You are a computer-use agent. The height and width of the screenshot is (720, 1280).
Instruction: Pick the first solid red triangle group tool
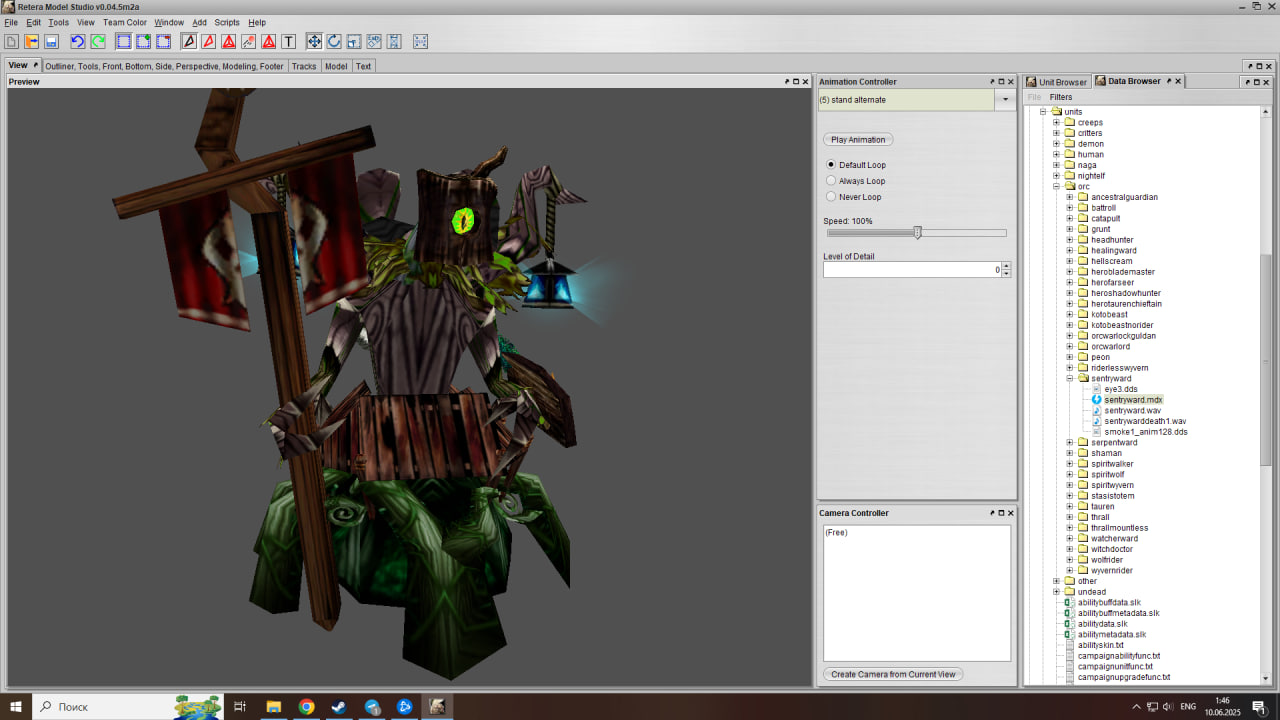tap(228, 41)
